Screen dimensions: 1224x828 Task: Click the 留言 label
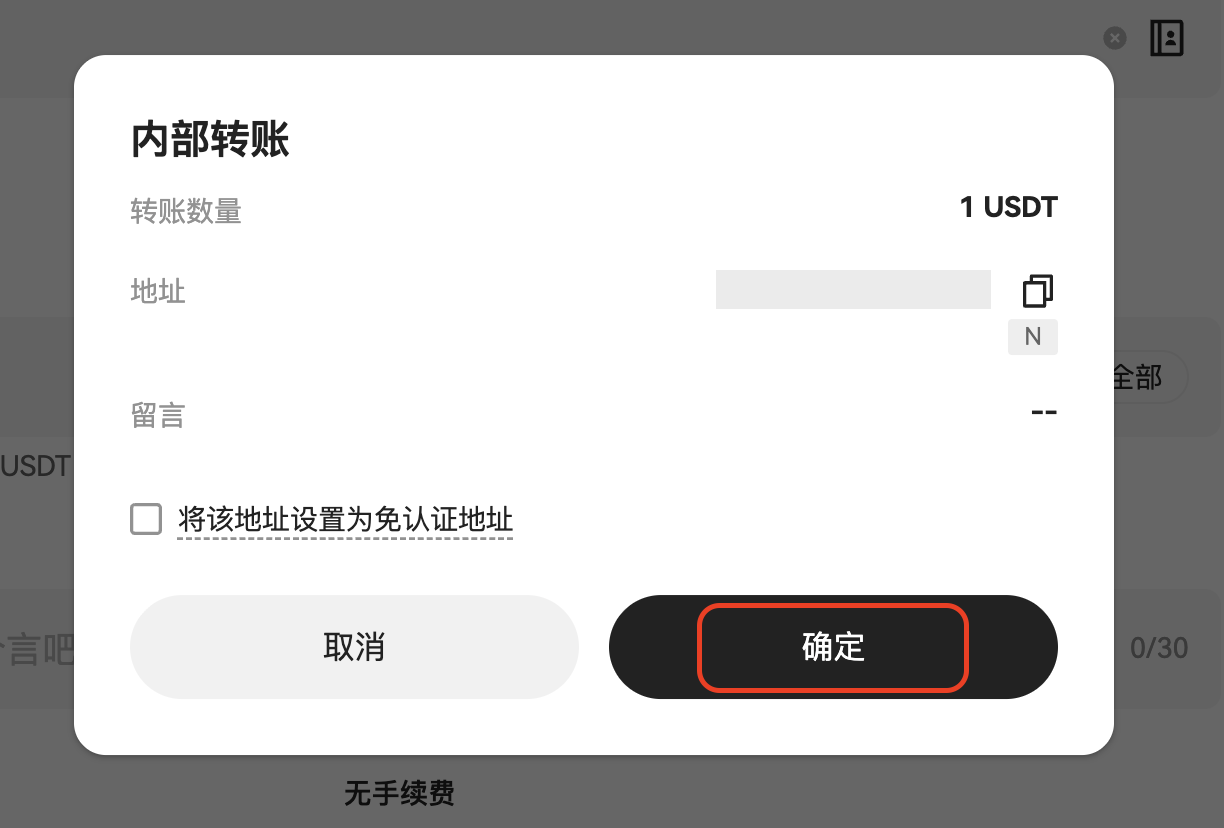point(158,415)
